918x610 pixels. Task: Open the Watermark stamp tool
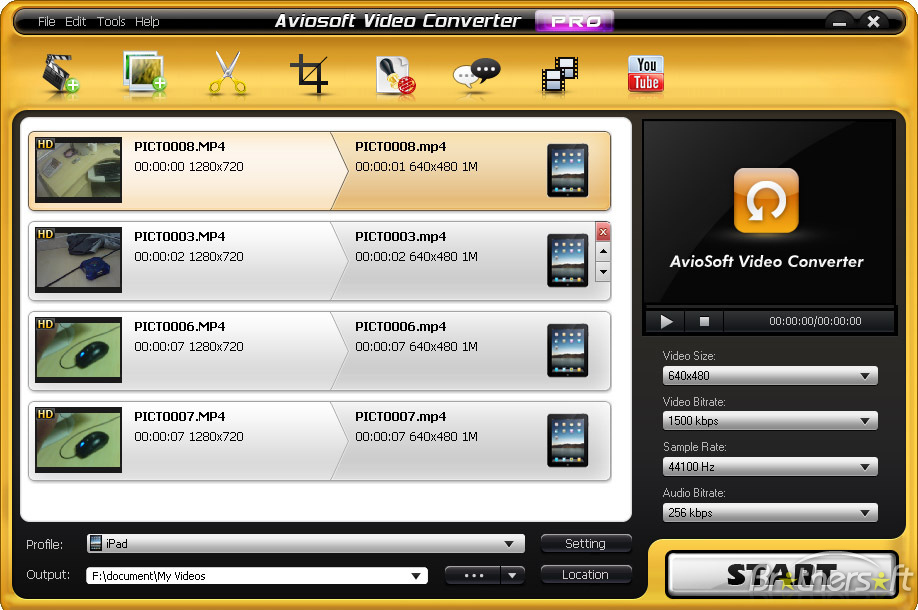click(395, 74)
